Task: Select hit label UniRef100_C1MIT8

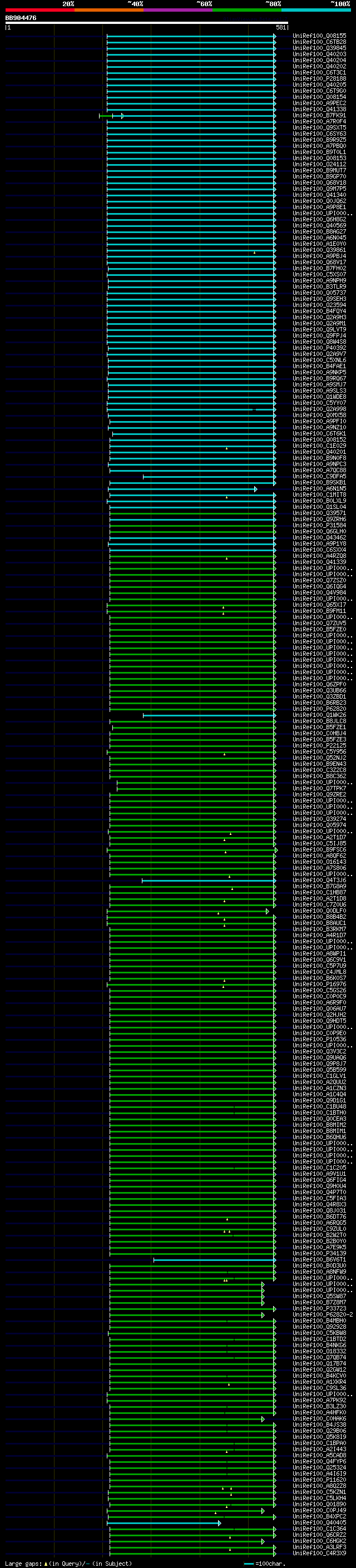Action: pyautogui.click(x=319, y=495)
